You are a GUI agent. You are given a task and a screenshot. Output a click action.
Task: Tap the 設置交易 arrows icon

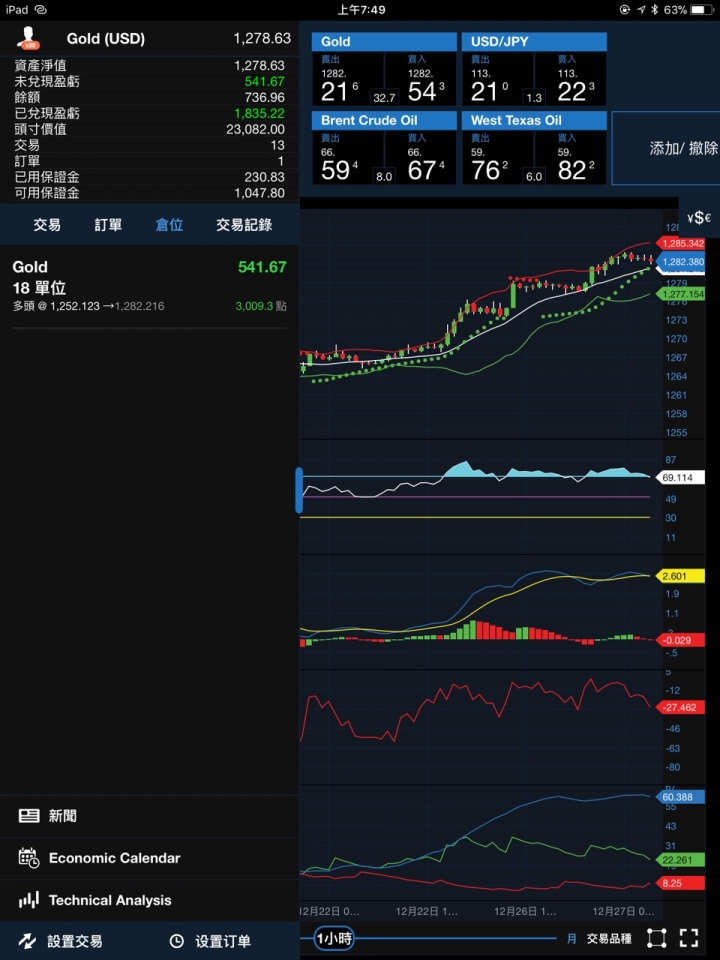click(x=27, y=941)
